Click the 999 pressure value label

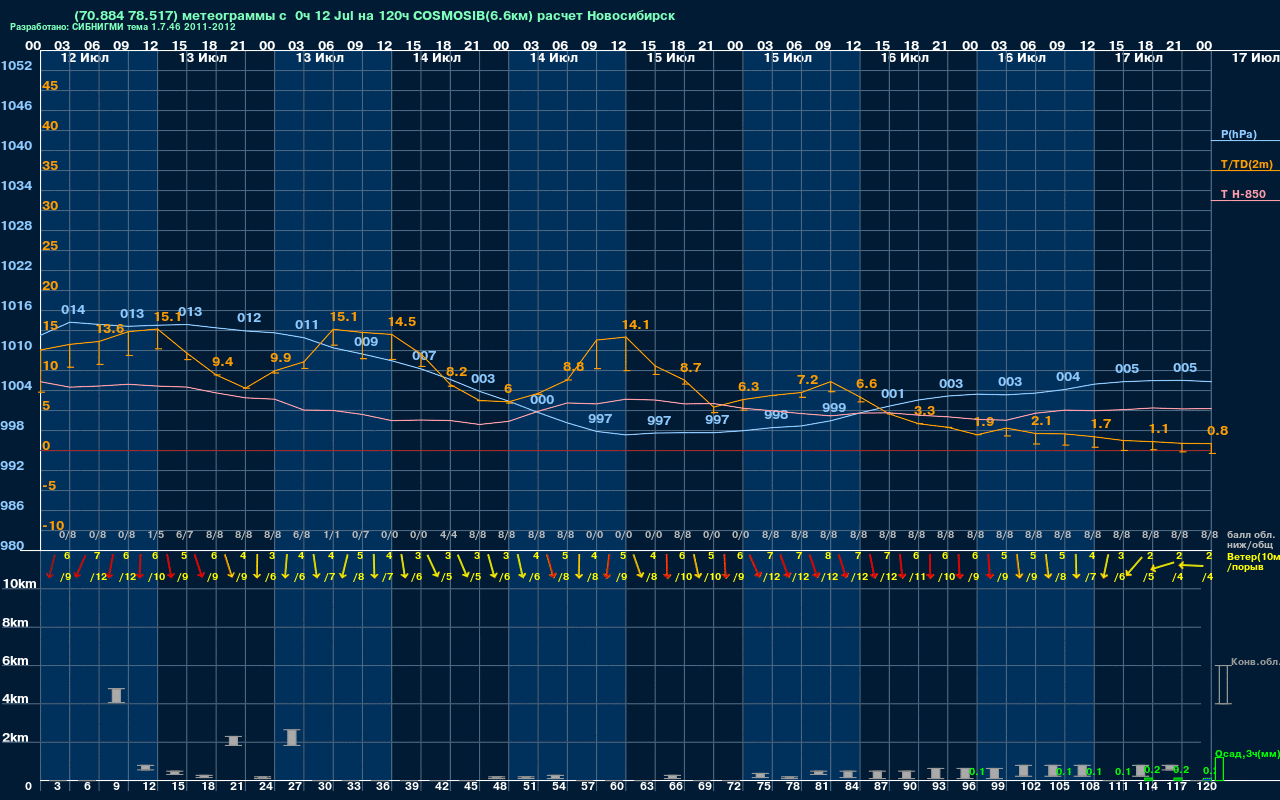pos(834,408)
